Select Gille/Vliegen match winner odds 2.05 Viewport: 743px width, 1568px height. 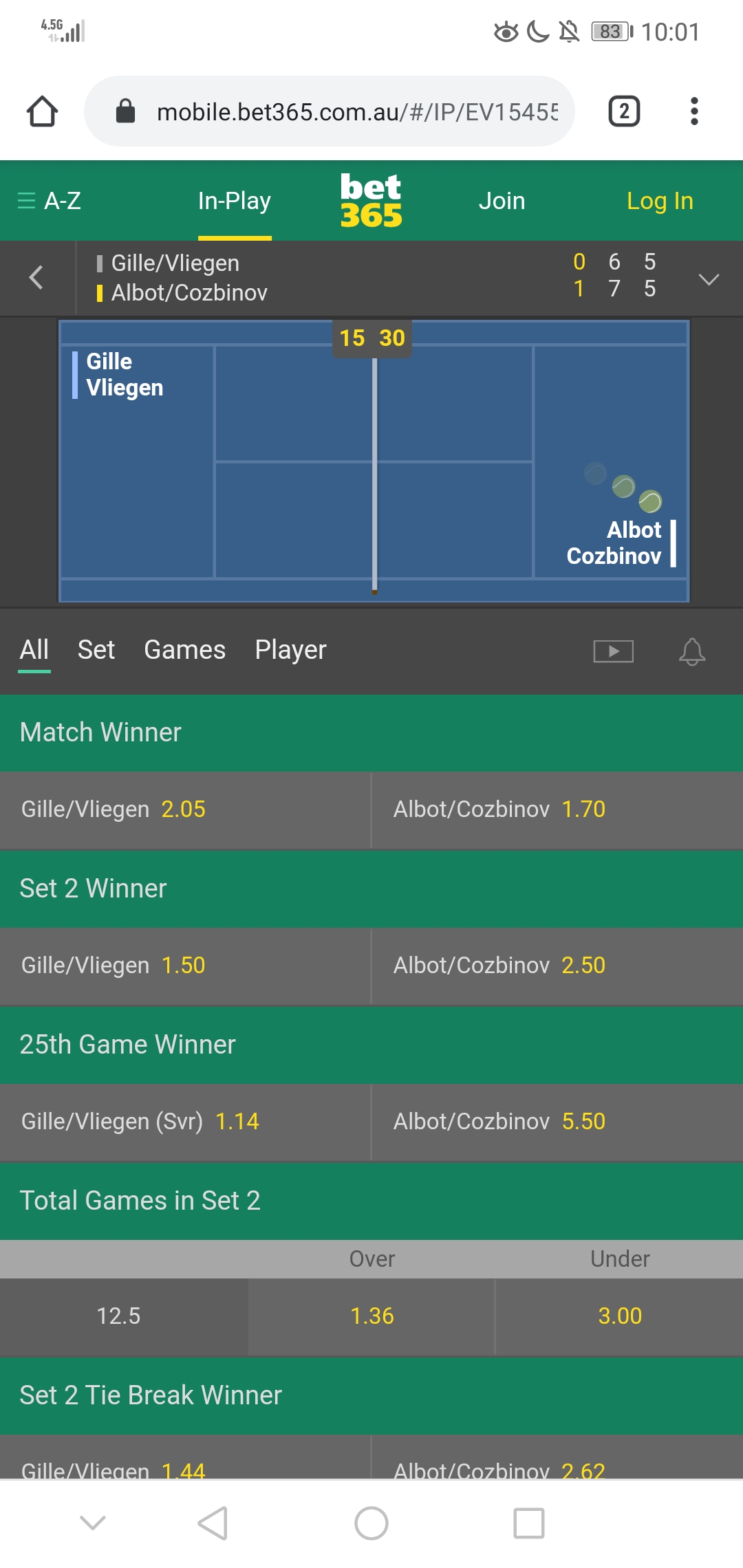click(185, 809)
